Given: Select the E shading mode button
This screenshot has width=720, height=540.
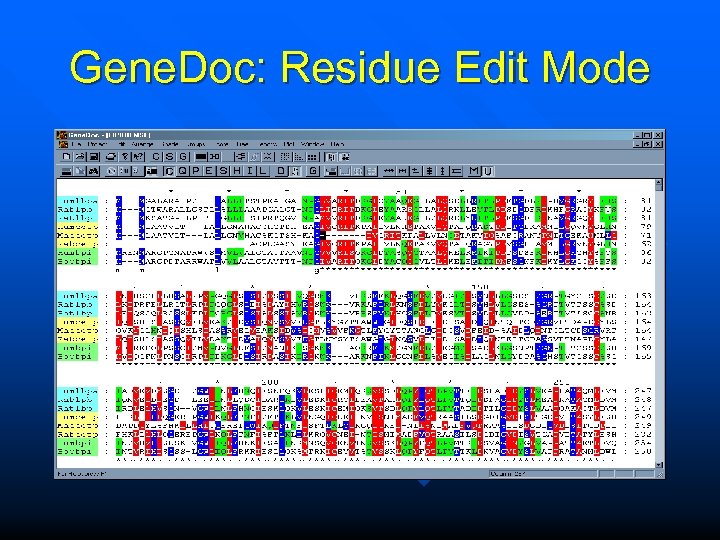Looking at the screenshot, I should [209, 171].
